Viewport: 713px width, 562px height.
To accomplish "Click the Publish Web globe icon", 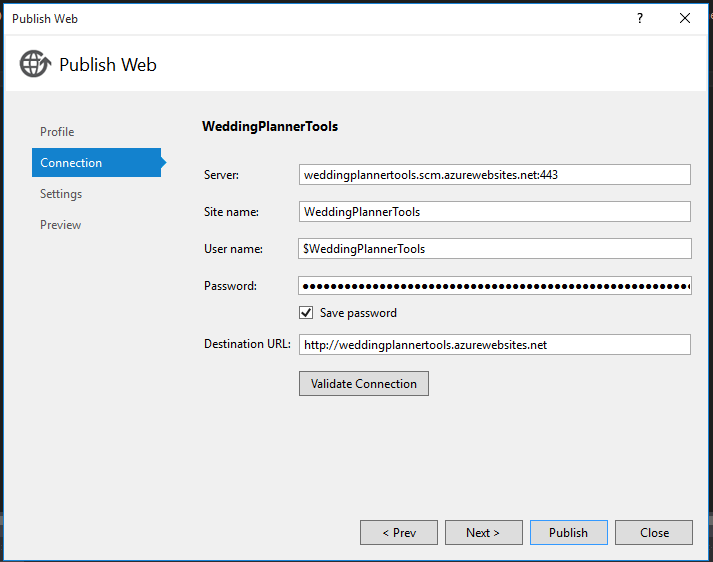I will [x=34, y=64].
